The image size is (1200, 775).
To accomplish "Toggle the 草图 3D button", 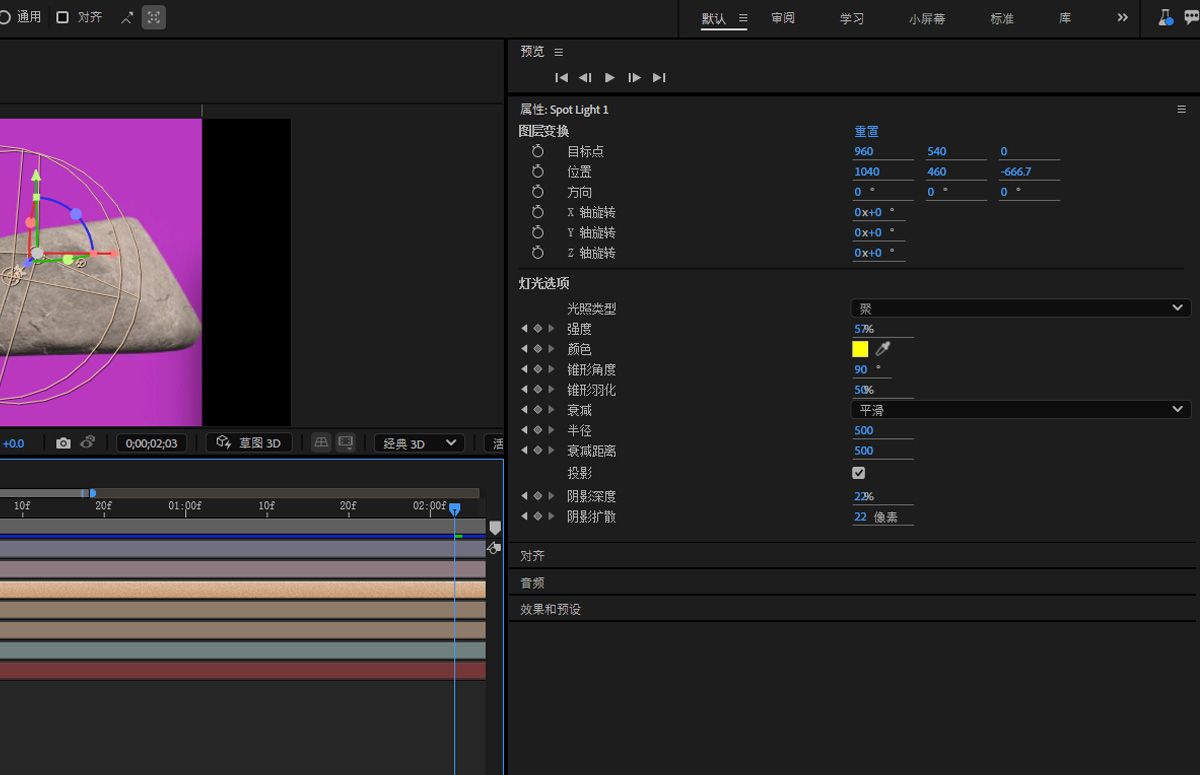I will coord(249,443).
